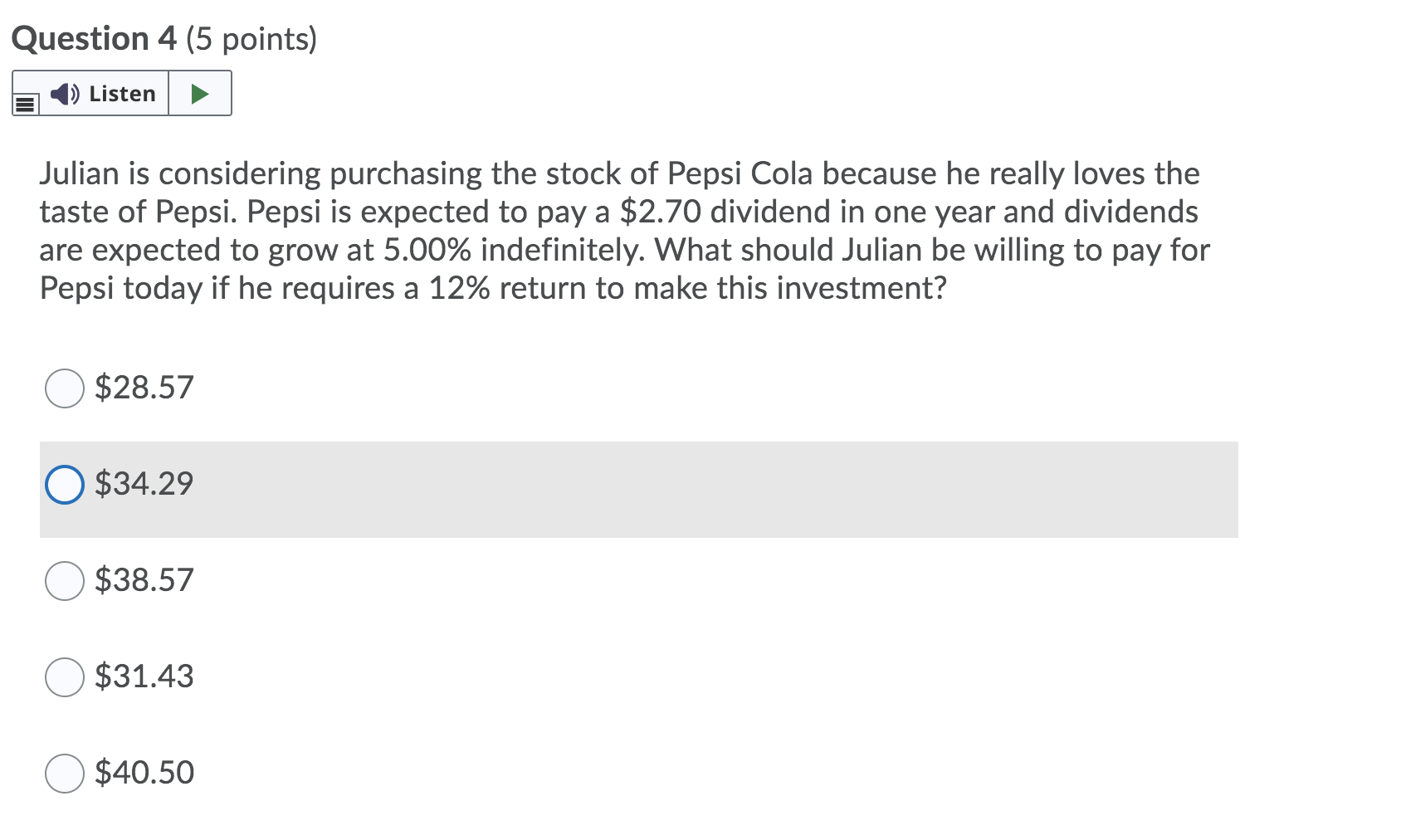
Task: Click the $28.57 answer label text
Action: coord(144,388)
